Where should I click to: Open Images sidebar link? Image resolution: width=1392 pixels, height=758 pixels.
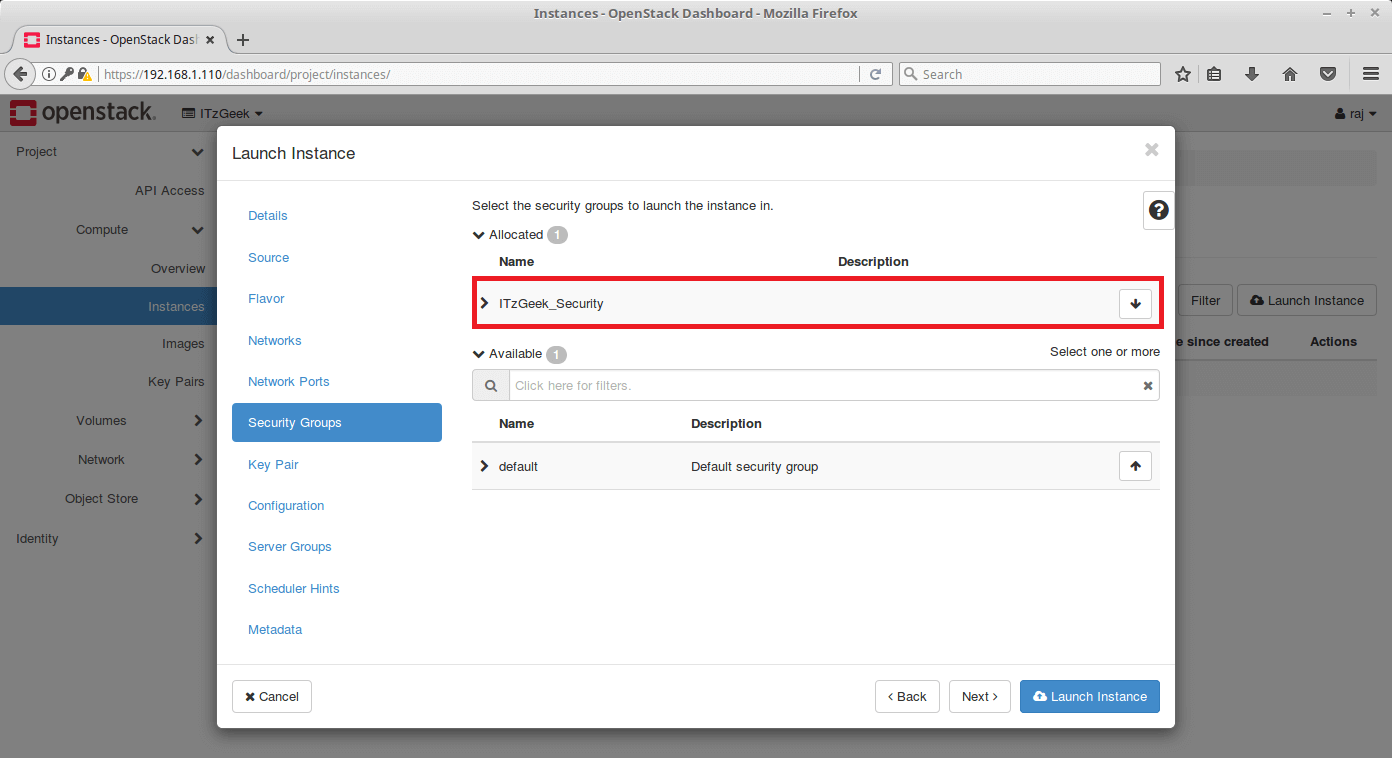(x=183, y=344)
